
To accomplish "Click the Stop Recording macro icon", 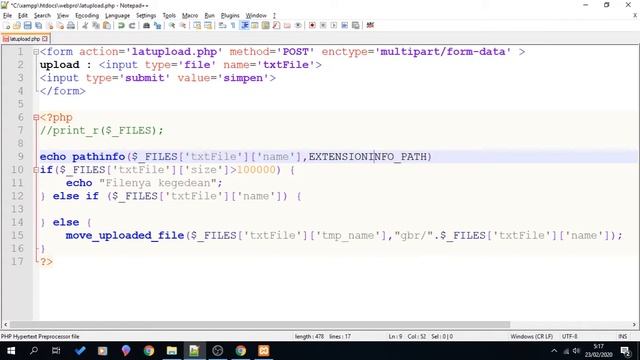I will click(x=323, y=25).
